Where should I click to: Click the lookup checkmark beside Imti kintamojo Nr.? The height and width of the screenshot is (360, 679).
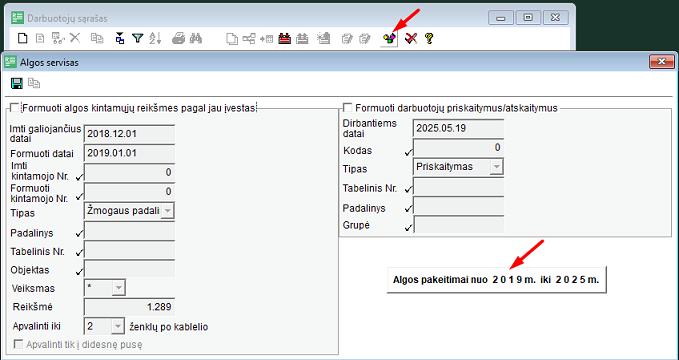pos(79,177)
